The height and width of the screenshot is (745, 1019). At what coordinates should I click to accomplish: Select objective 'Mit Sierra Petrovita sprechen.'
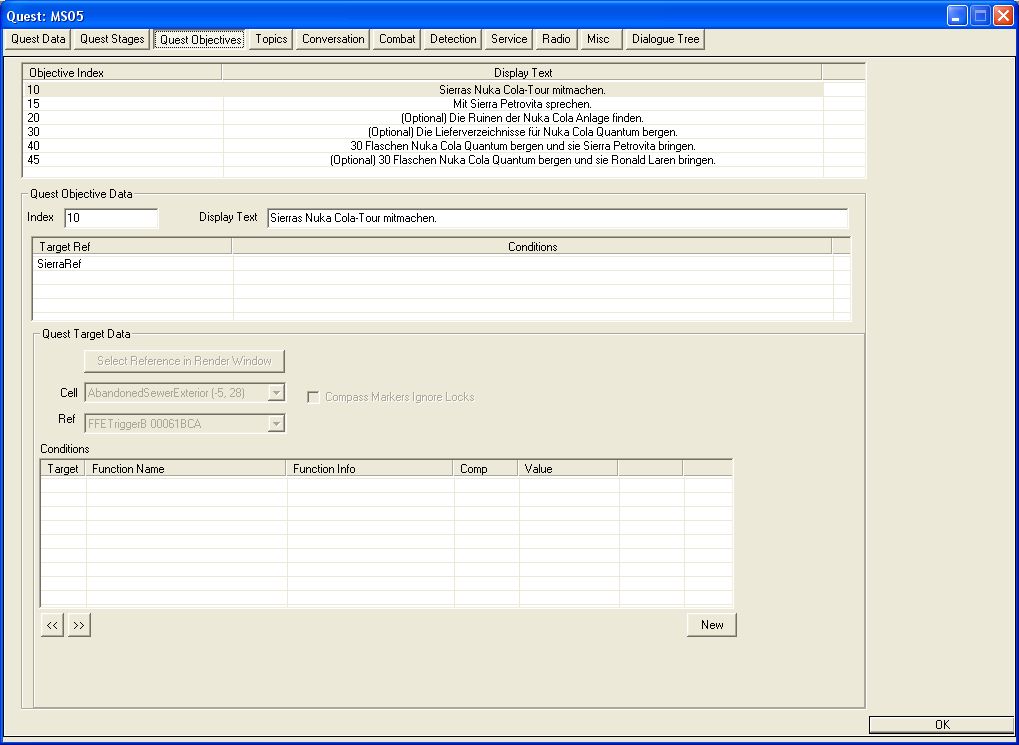445,104
